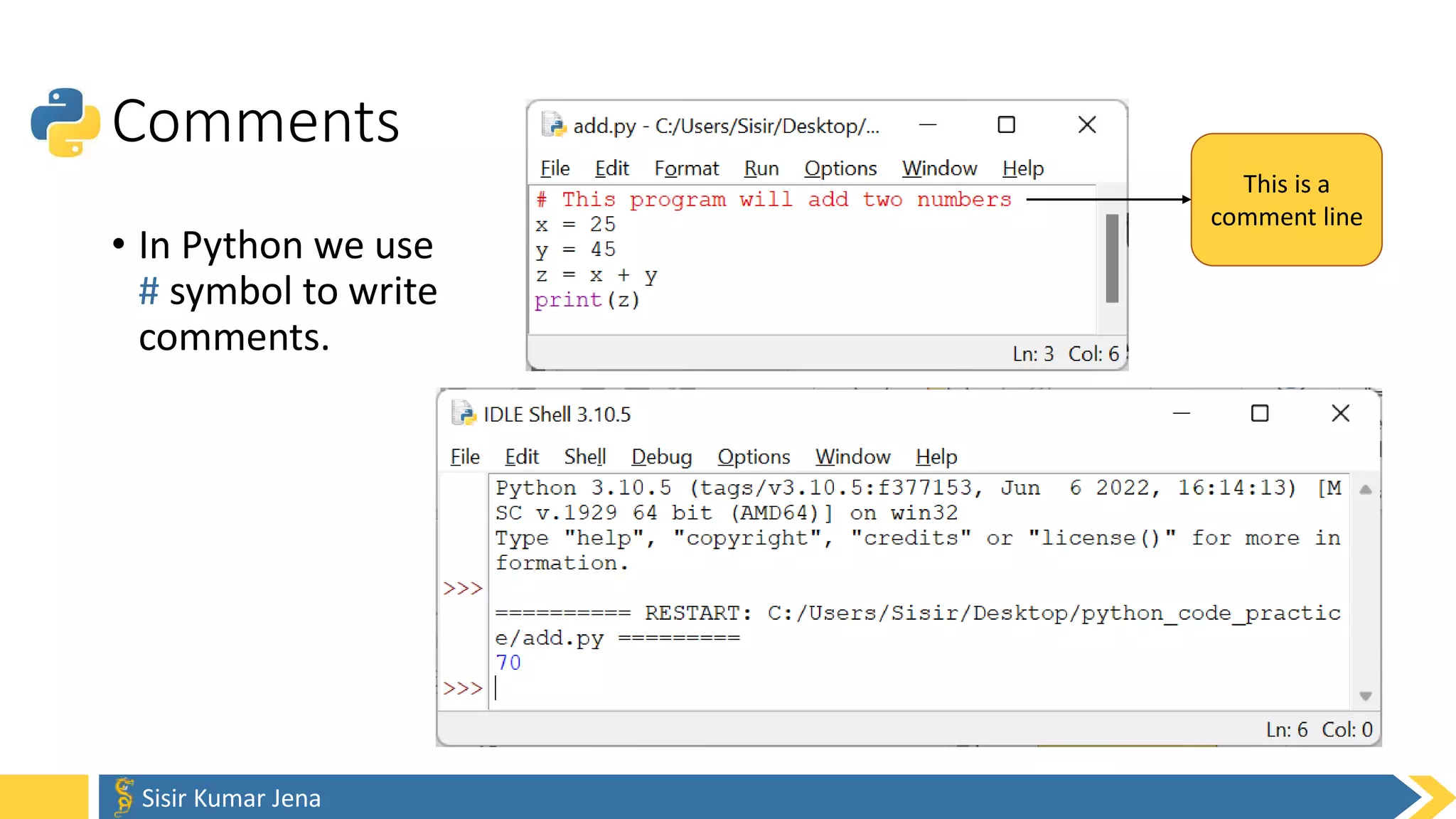This screenshot has height=819, width=1456.
Task: Click the 'Ln: 6 Col: 0' status in IDLE Shell
Action: tap(1319, 729)
